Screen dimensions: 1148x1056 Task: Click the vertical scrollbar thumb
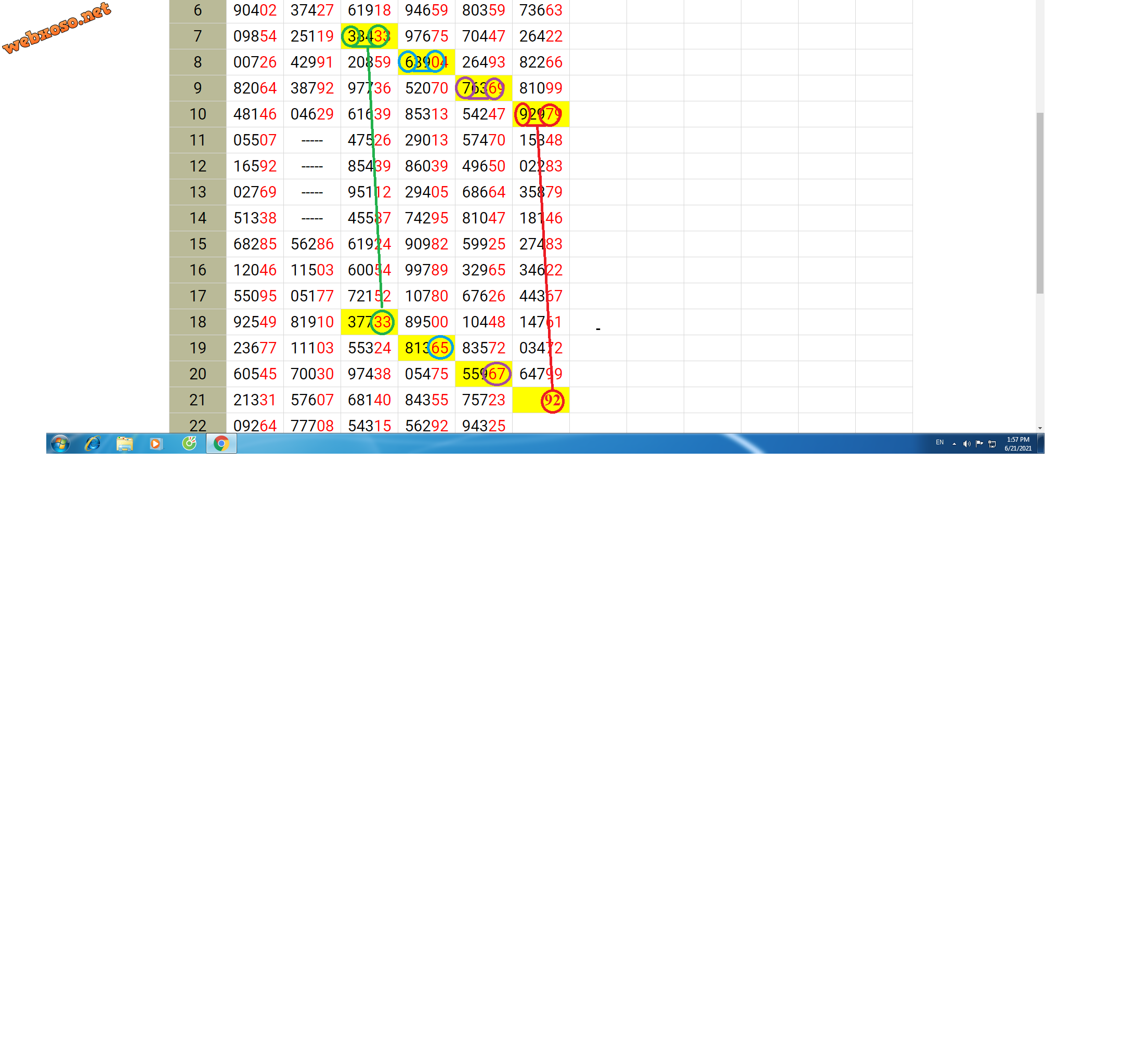click(1040, 203)
